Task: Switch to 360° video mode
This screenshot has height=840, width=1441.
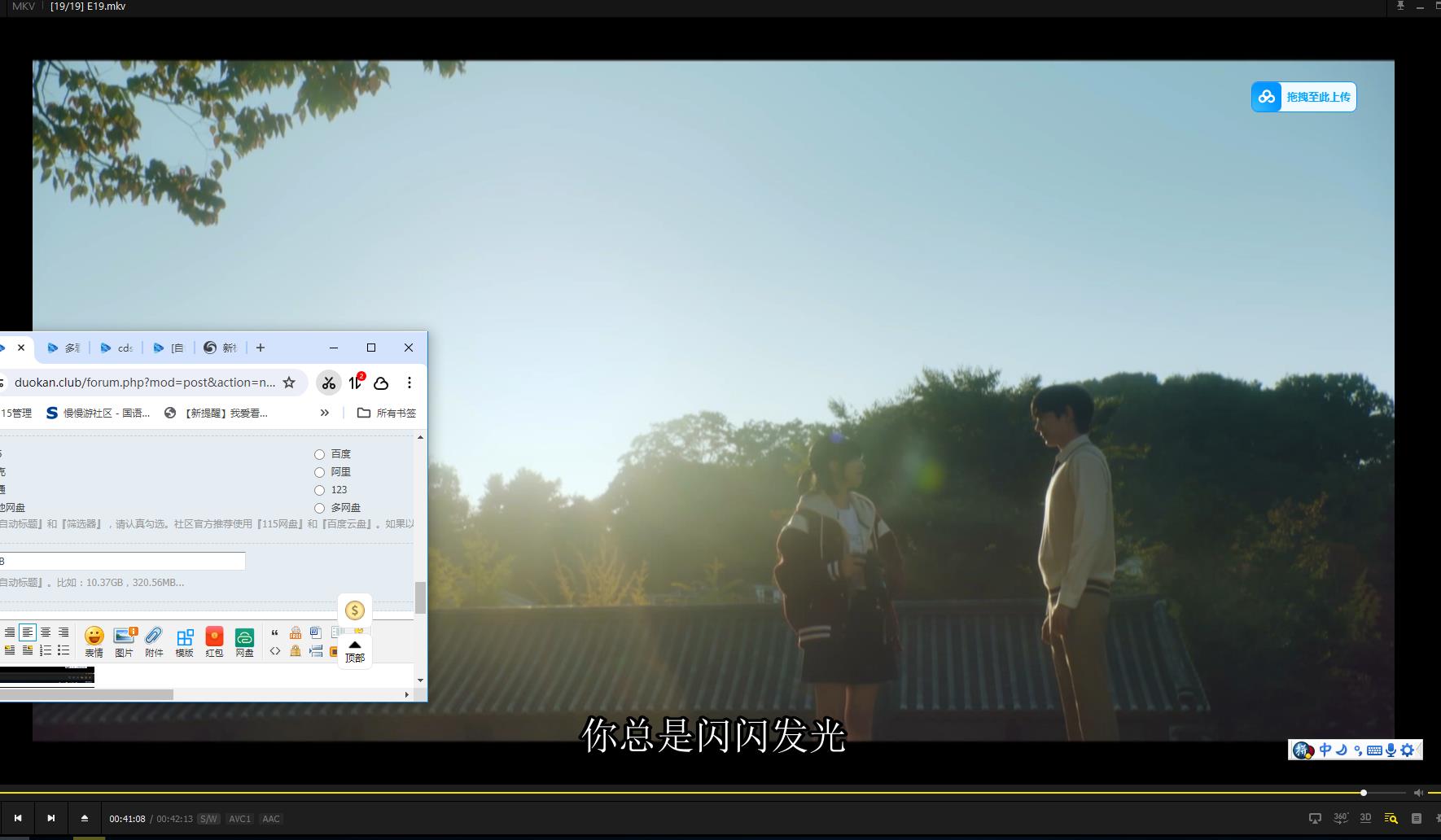Action: (x=1341, y=817)
